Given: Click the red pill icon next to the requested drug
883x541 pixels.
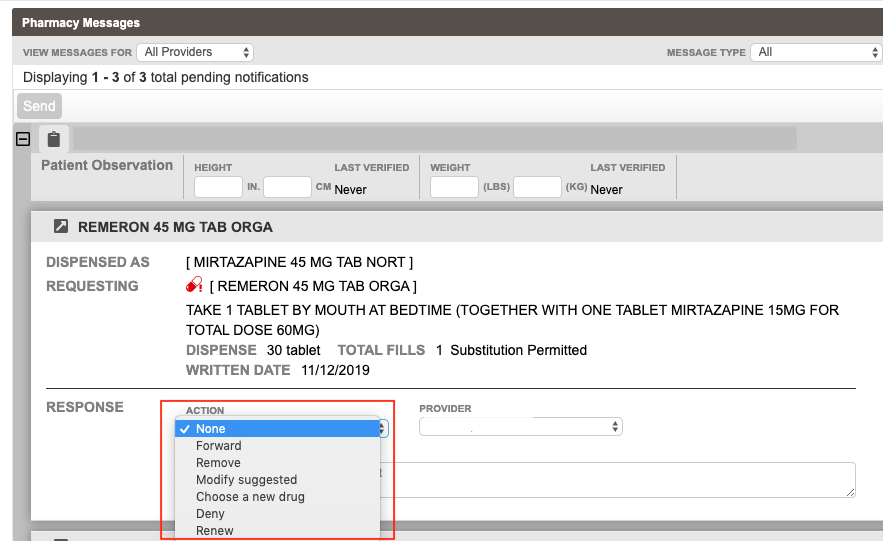Looking at the screenshot, I should coord(194,286).
